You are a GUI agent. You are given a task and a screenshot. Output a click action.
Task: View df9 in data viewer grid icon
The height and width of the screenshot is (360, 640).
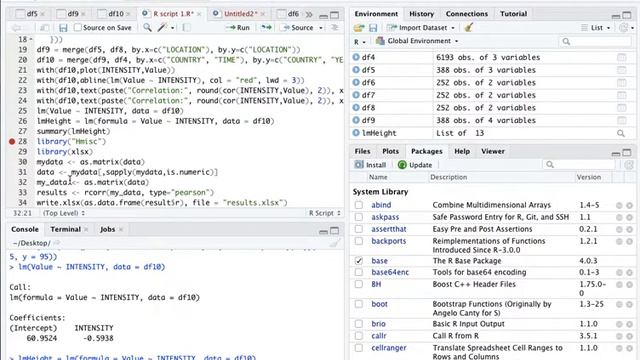(x=621, y=121)
